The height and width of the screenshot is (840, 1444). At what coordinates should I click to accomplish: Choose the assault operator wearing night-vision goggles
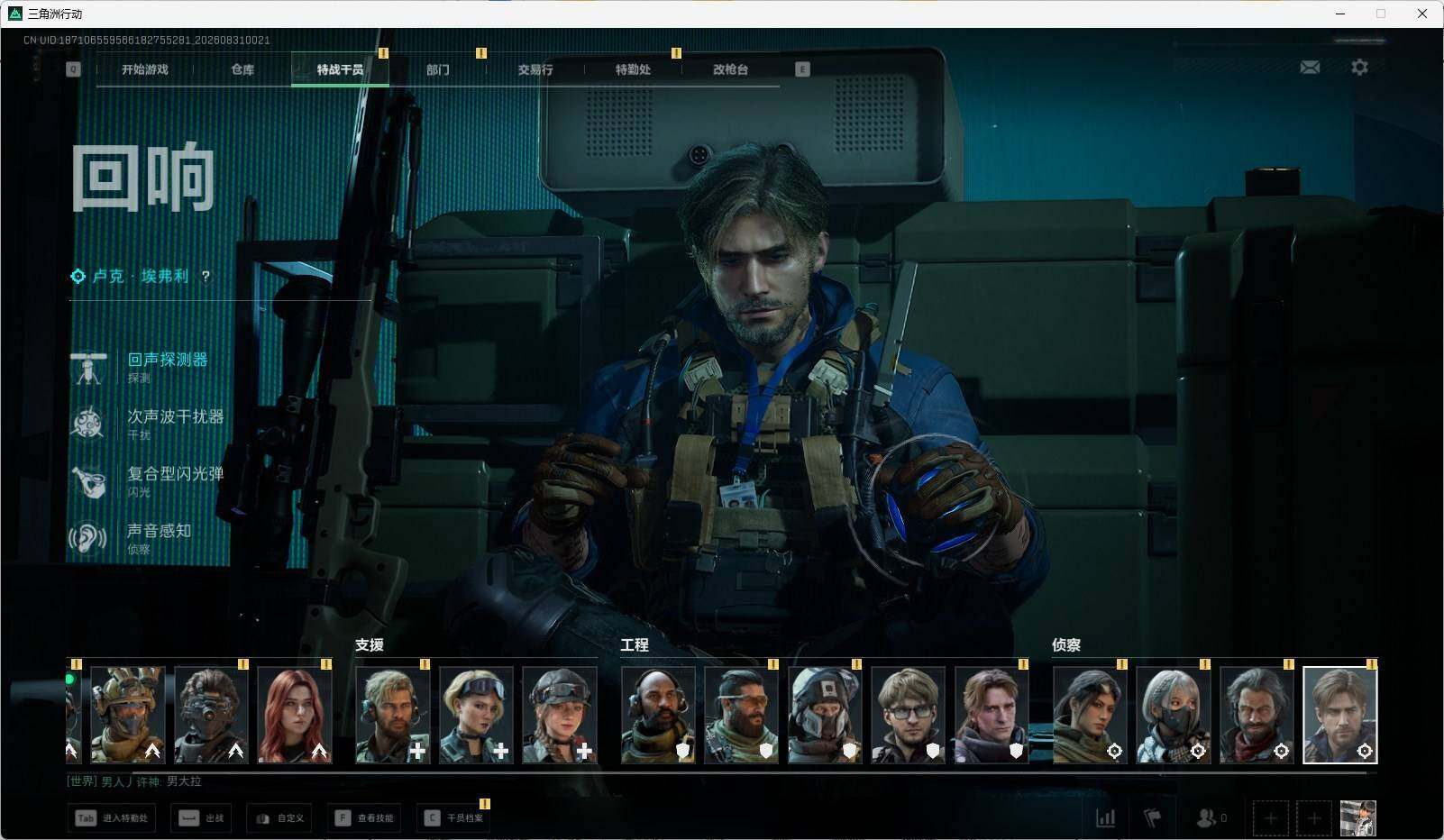212,715
